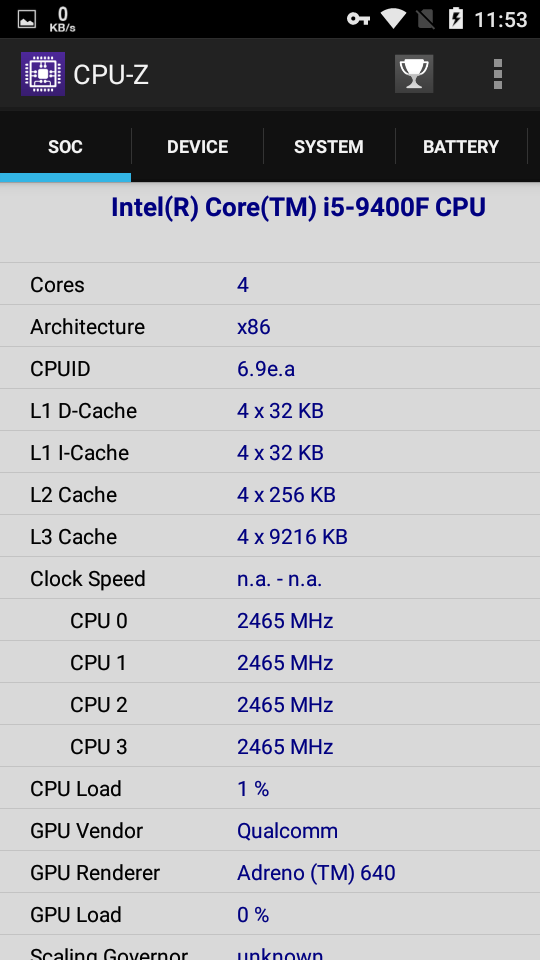Viewport: 540px width, 960px height.
Task: Tap the charging battery status icon
Action: (456, 19)
